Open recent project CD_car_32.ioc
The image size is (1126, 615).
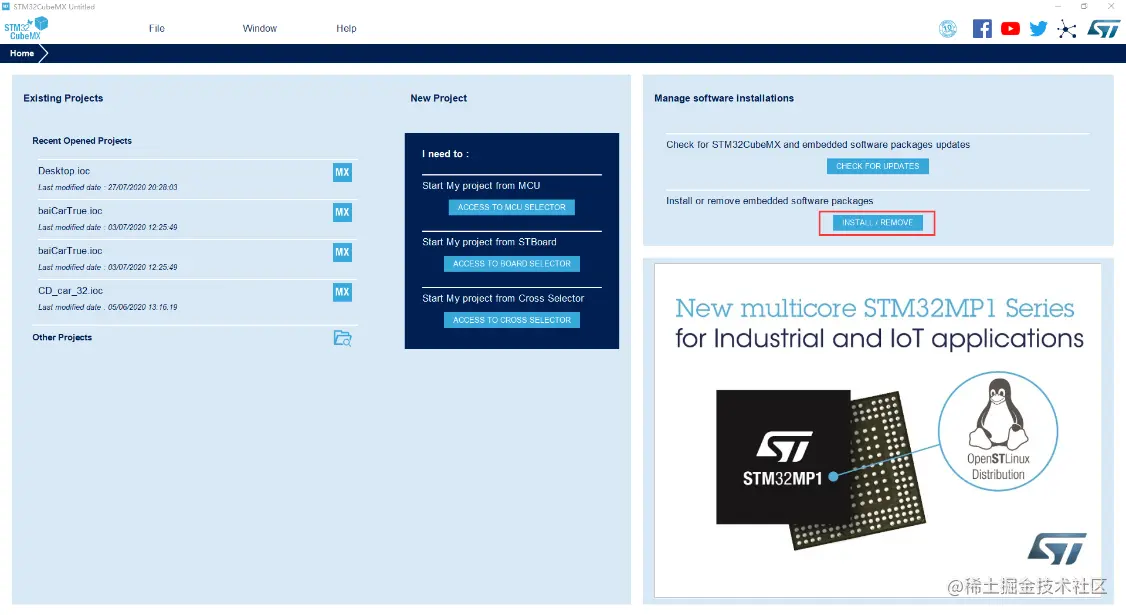click(x=70, y=291)
